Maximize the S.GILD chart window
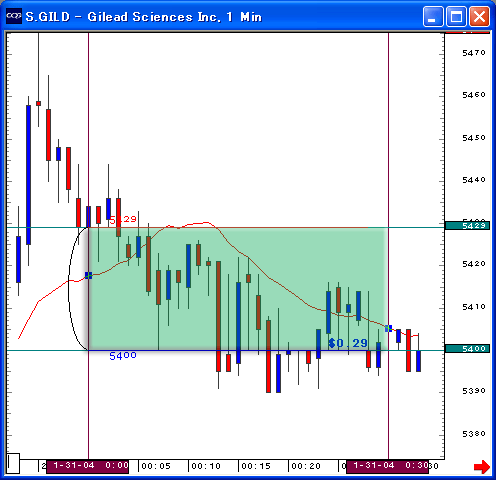This screenshot has height=480, width=496. click(456, 16)
